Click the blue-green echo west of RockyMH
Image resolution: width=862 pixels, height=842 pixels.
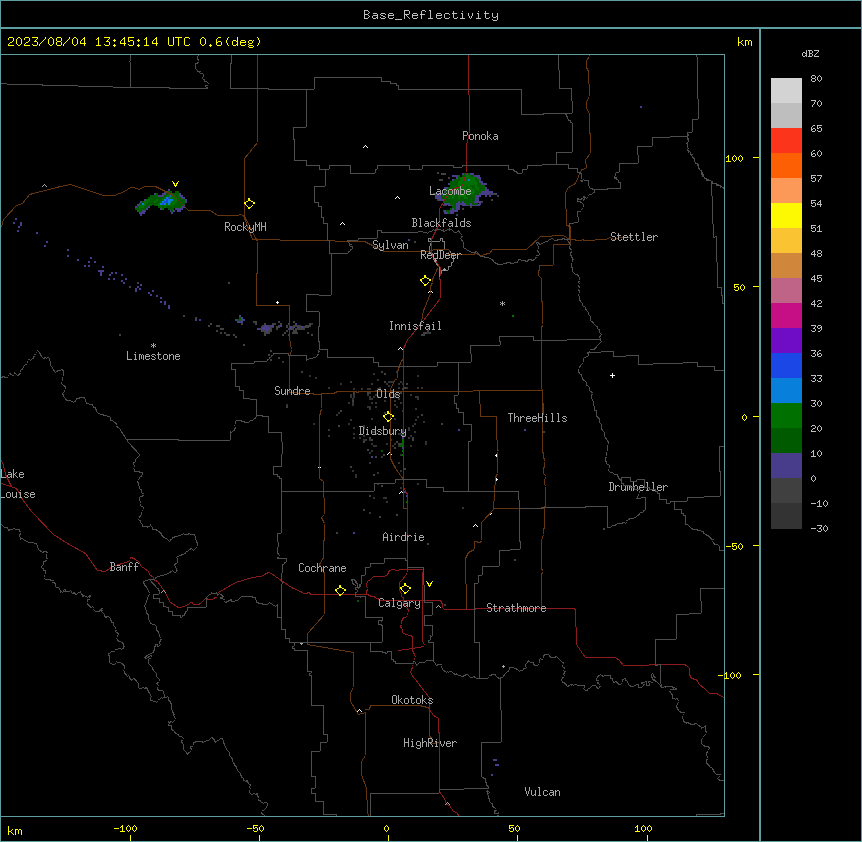(x=162, y=202)
